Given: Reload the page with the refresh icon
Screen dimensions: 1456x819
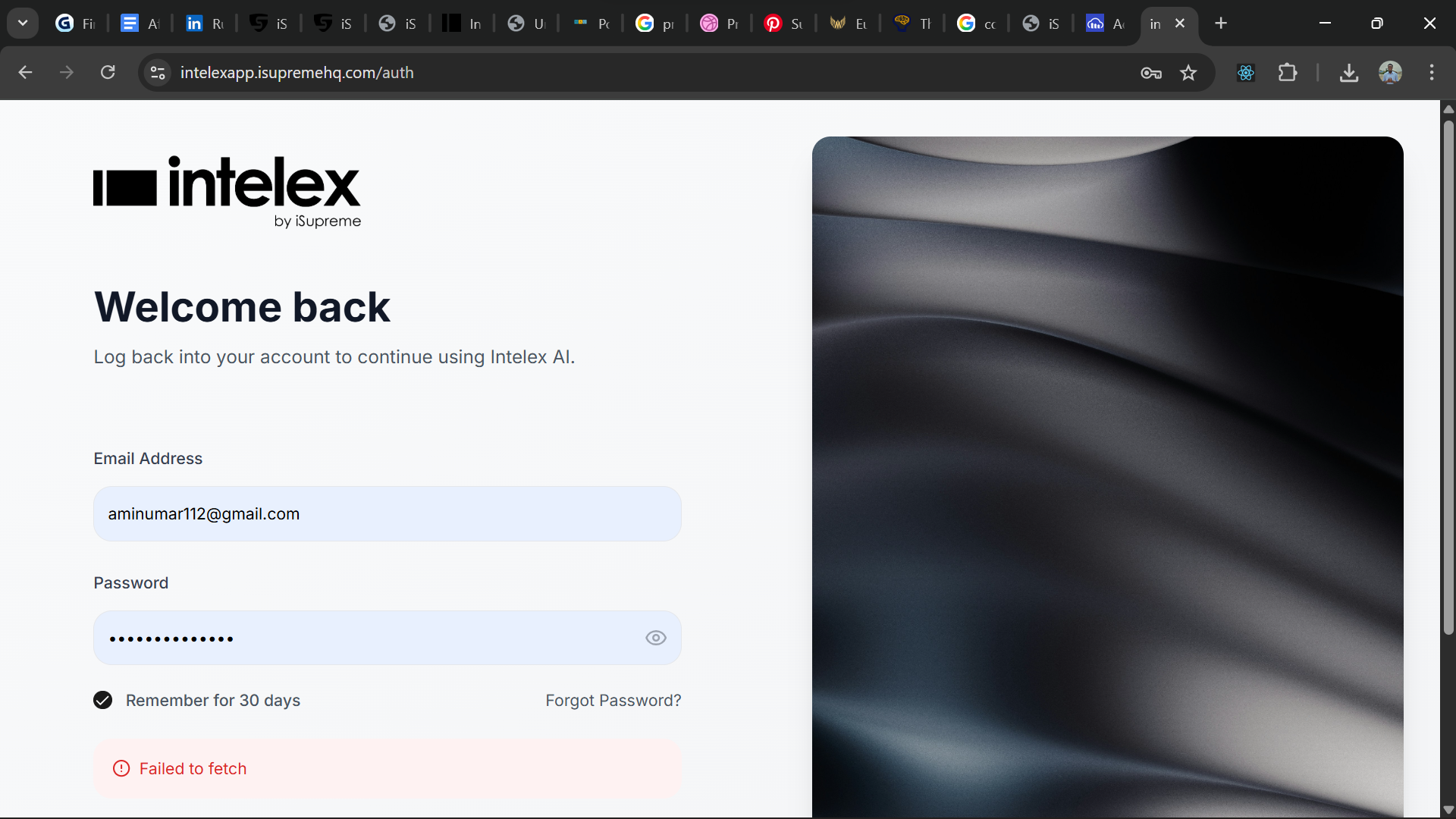Looking at the screenshot, I should click(x=108, y=72).
